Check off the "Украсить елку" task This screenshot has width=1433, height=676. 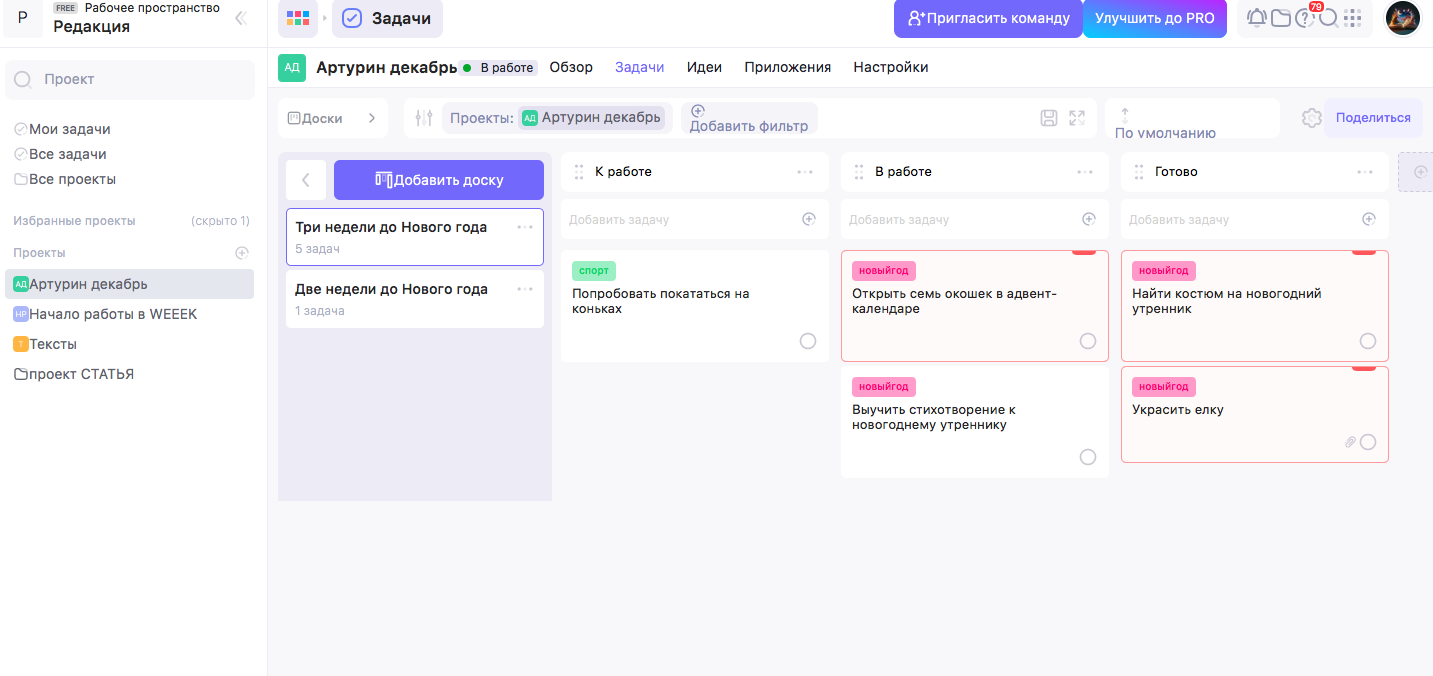[1368, 442]
